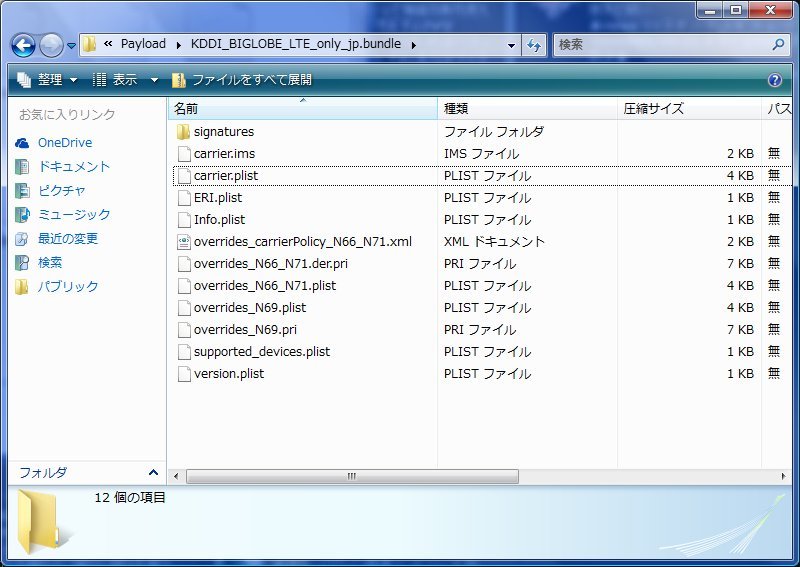Click the 検索 search input field

click(x=660, y=45)
